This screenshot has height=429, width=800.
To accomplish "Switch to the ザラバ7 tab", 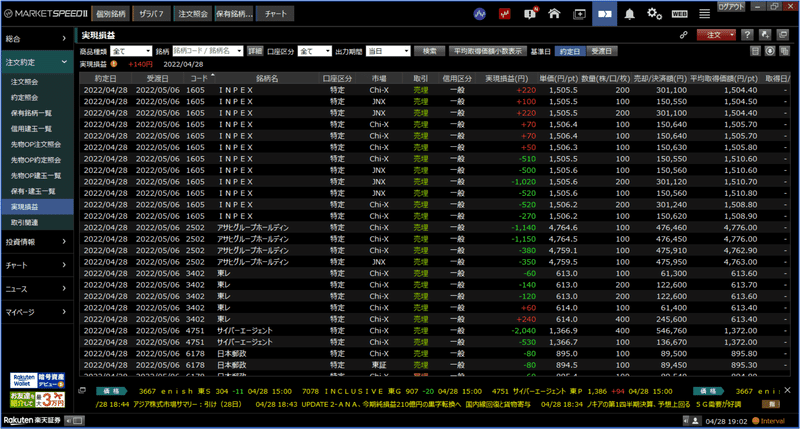I will [x=152, y=14].
